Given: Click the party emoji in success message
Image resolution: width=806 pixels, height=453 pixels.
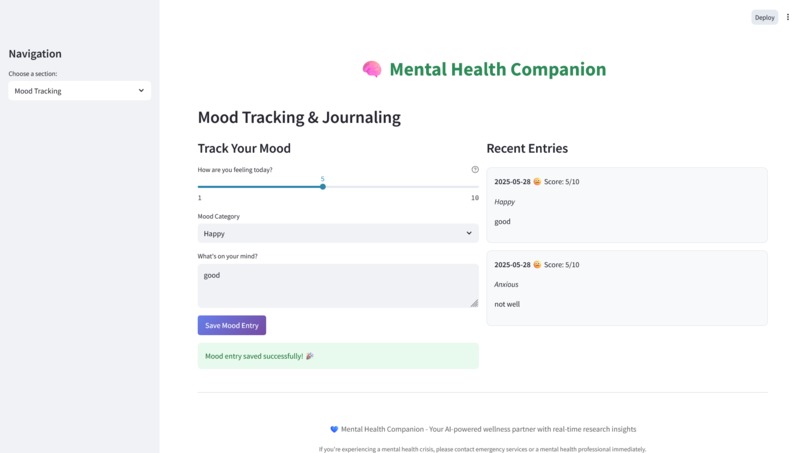Looking at the screenshot, I should coord(309,356).
